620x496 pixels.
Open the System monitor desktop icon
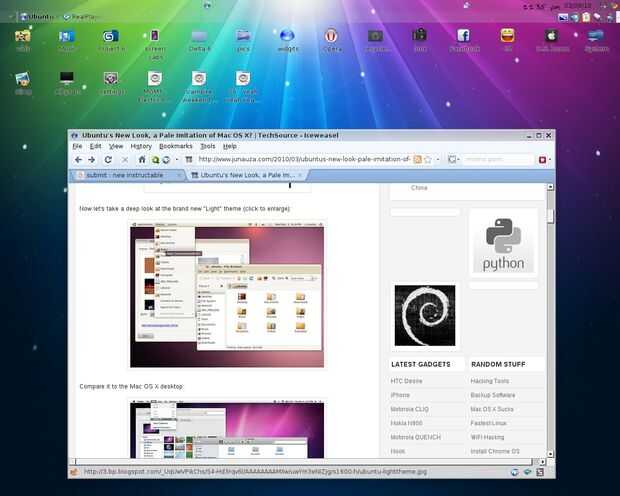[595, 36]
